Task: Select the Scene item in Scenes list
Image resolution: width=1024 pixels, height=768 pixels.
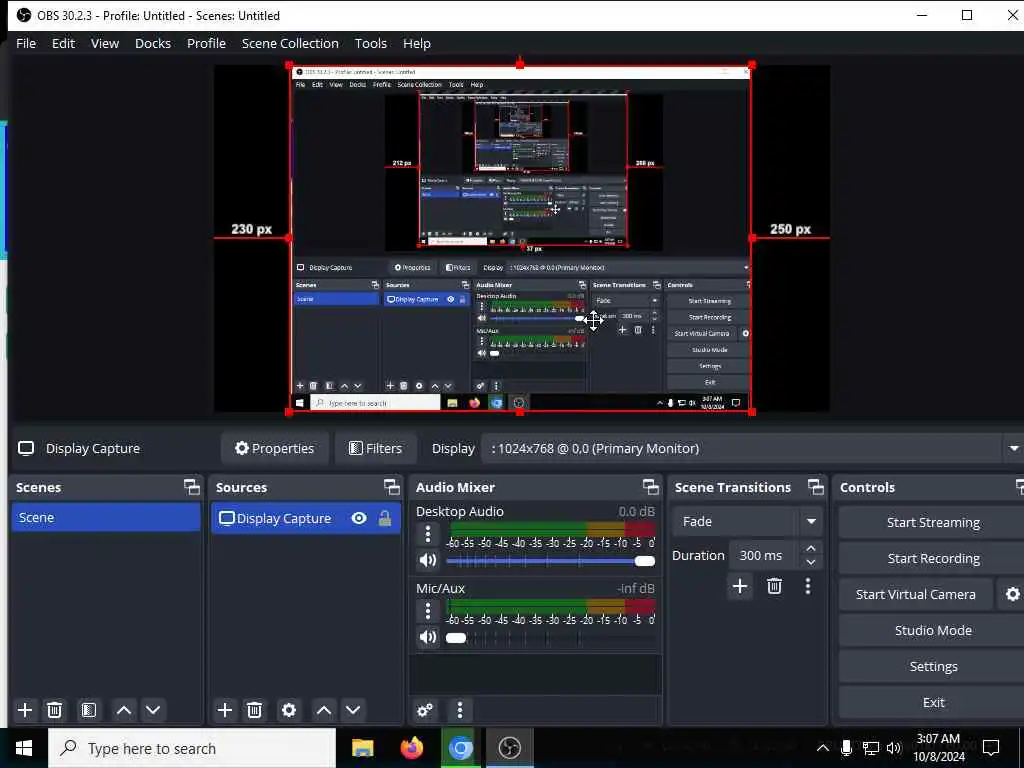Action: [x=106, y=517]
